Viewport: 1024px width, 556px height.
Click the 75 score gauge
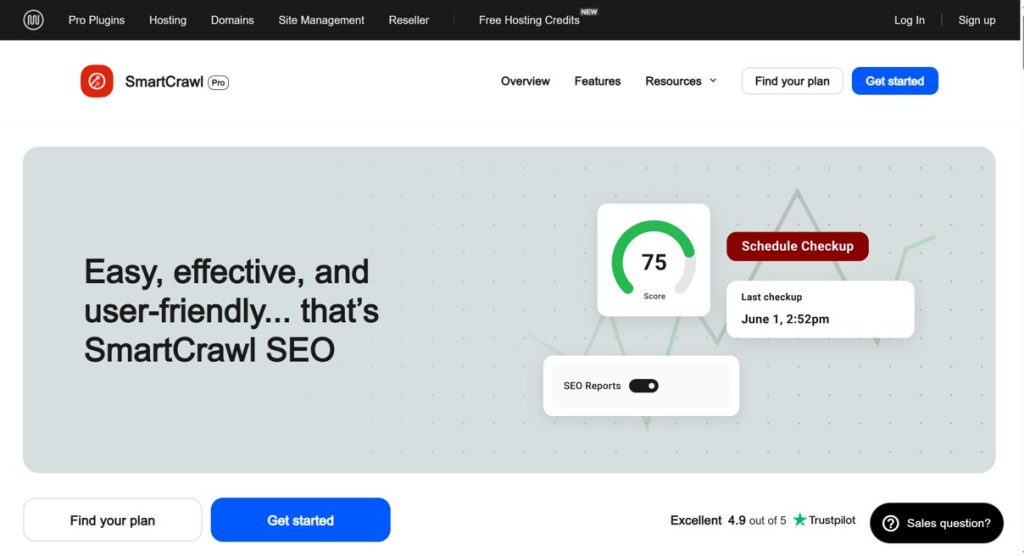tap(653, 260)
